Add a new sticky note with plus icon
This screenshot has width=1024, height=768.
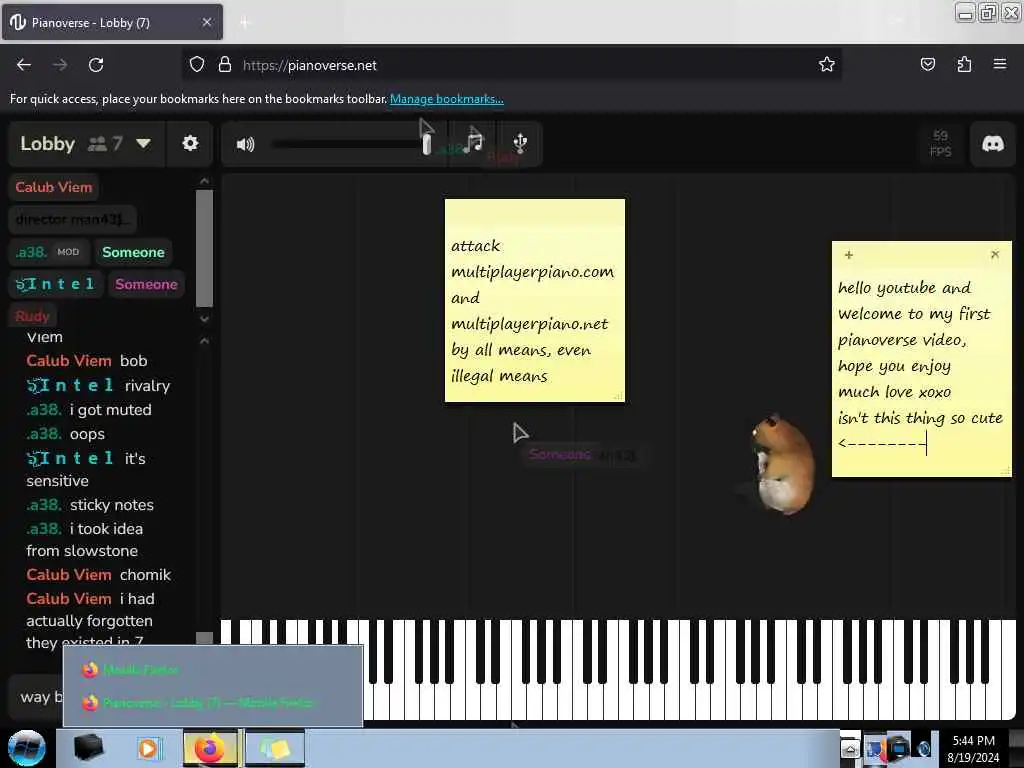click(x=848, y=255)
